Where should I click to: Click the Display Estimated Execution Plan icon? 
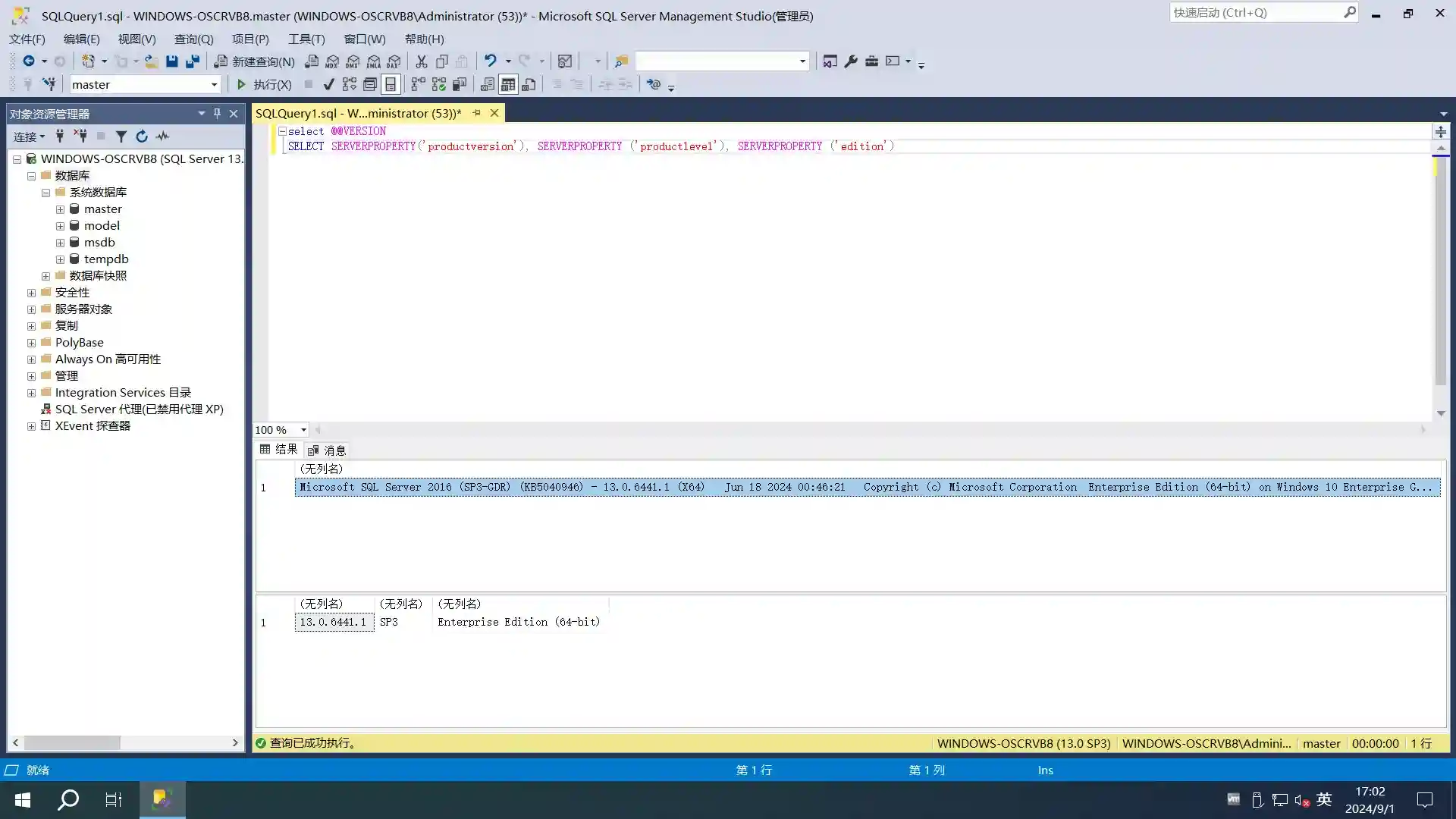tap(350, 85)
